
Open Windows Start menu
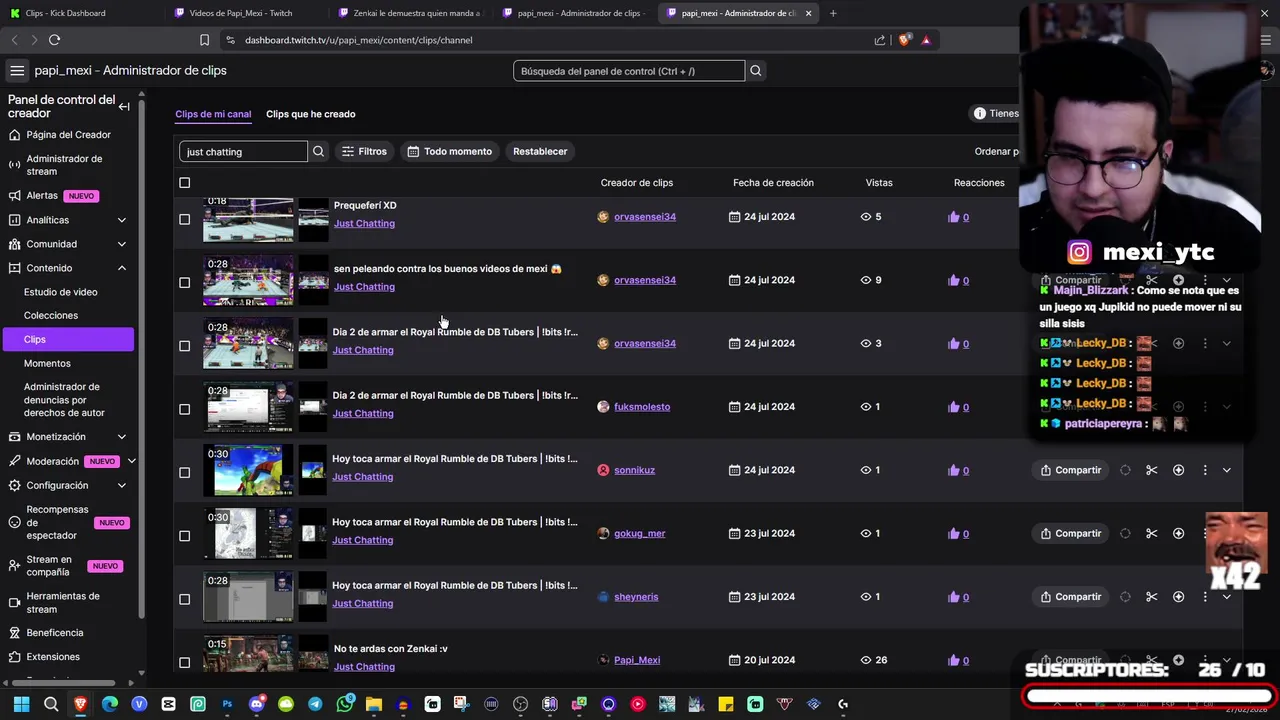pos(21,704)
